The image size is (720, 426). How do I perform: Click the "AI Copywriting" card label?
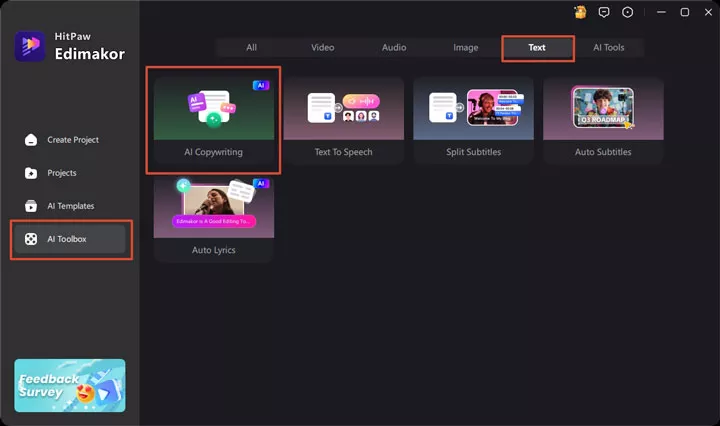point(214,152)
